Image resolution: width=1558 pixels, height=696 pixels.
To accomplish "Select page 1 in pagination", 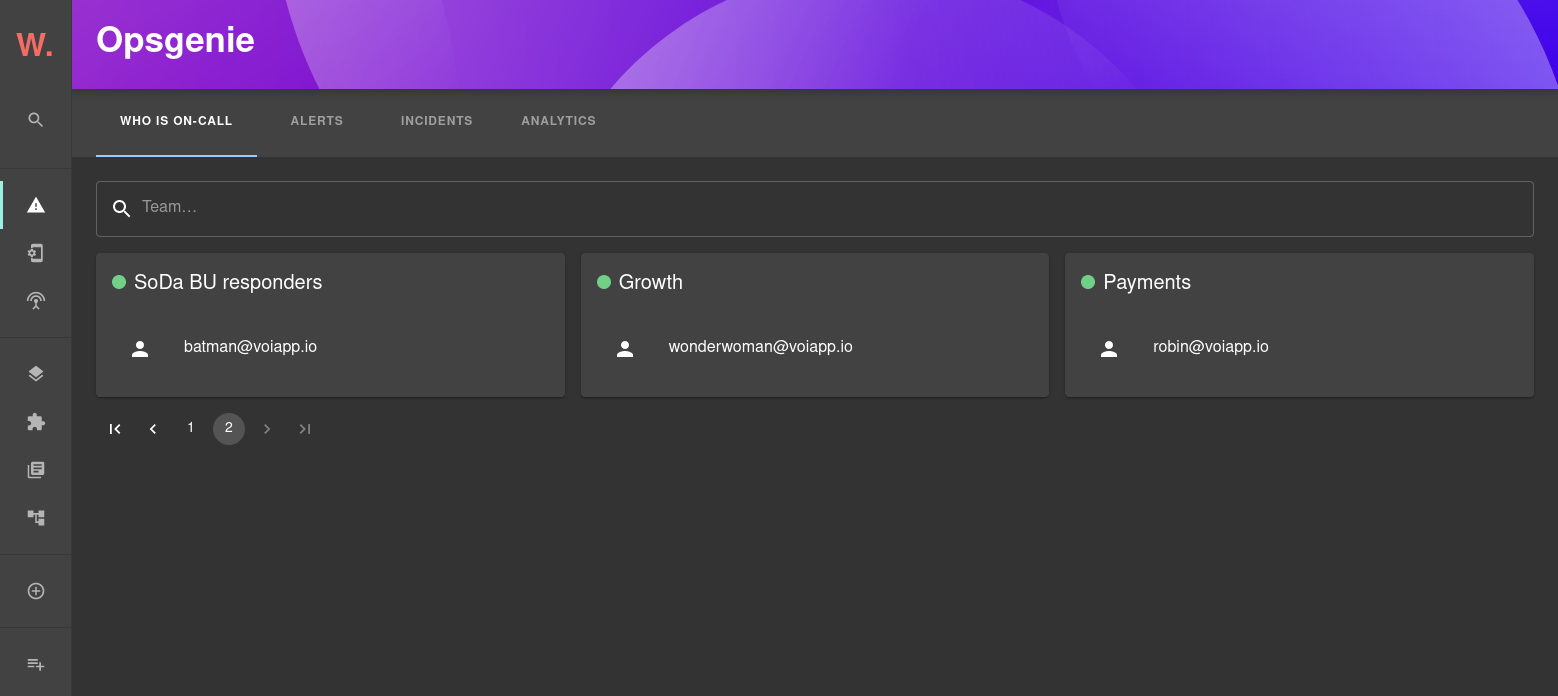I will tap(191, 429).
